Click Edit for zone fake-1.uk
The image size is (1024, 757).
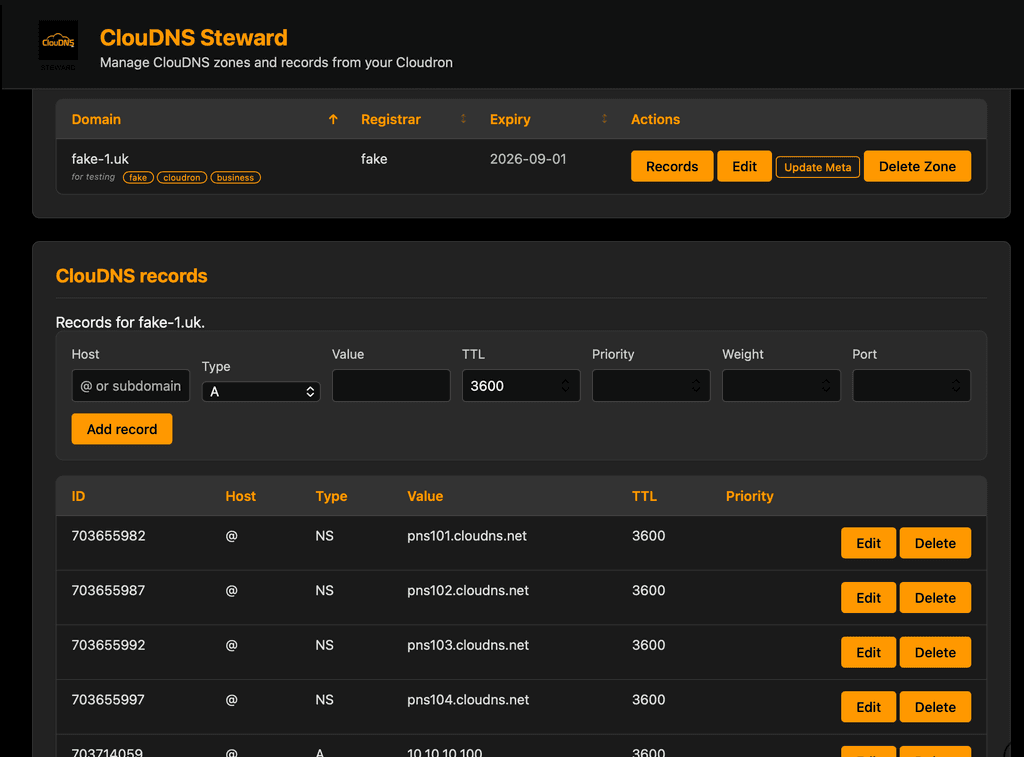[744, 166]
